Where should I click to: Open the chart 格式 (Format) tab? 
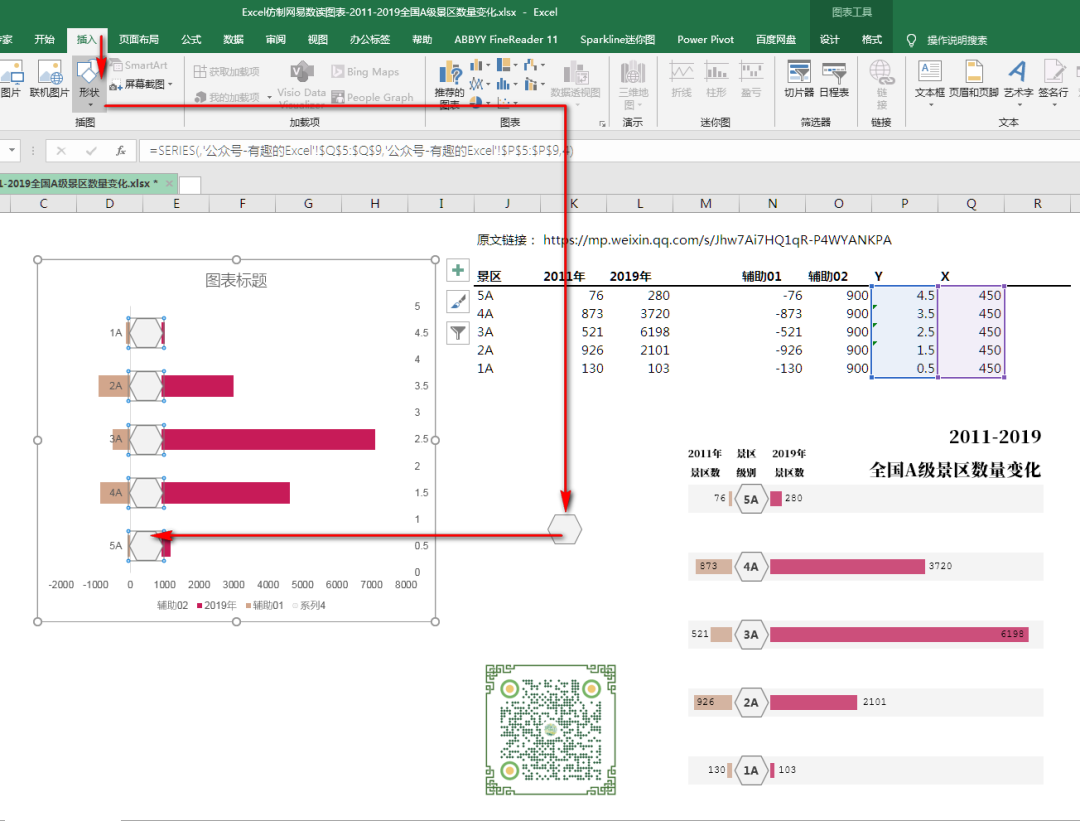click(x=872, y=39)
